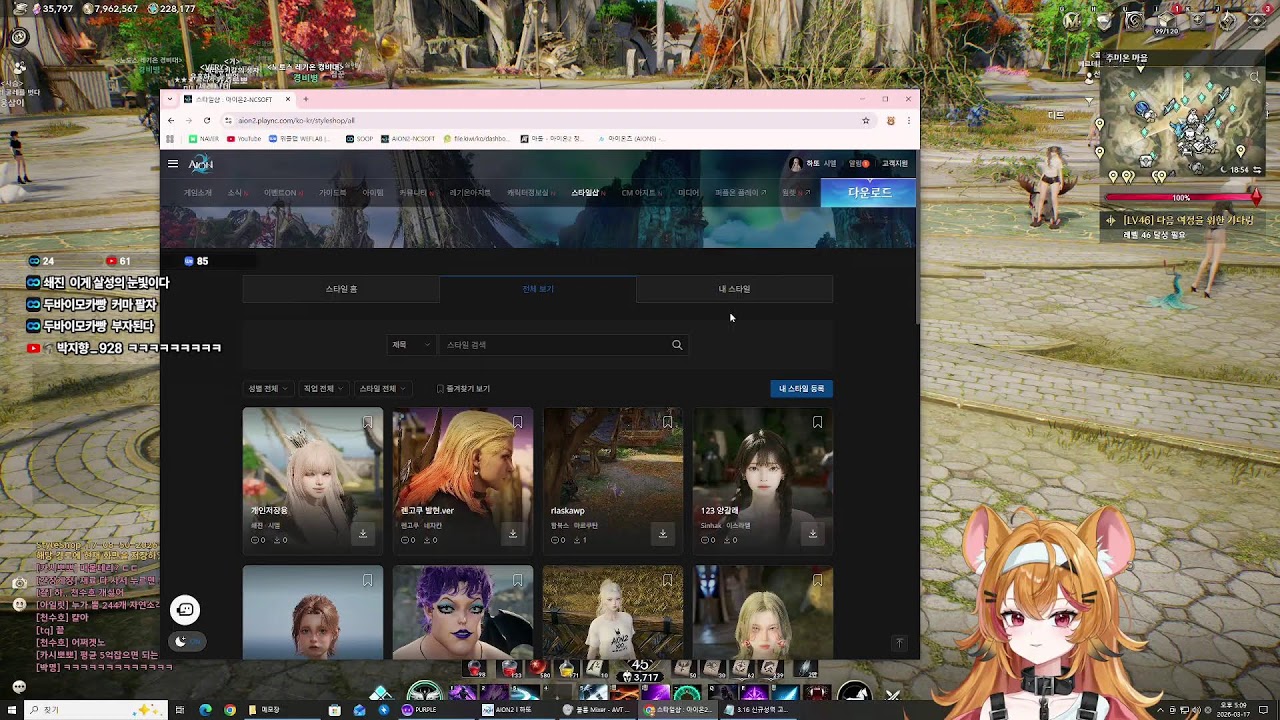Expand the 제목 search type dropdown
This screenshot has width=1280, height=720.
(411, 345)
